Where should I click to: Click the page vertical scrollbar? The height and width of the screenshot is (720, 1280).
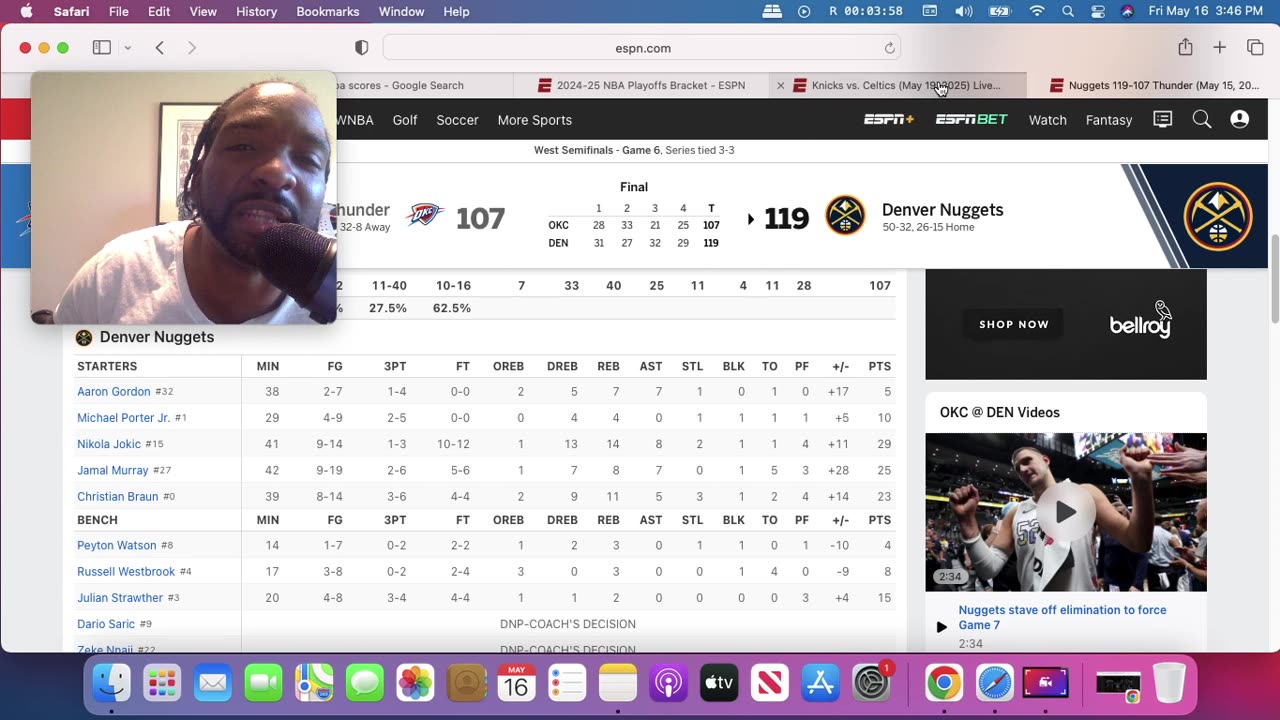(x=1274, y=280)
